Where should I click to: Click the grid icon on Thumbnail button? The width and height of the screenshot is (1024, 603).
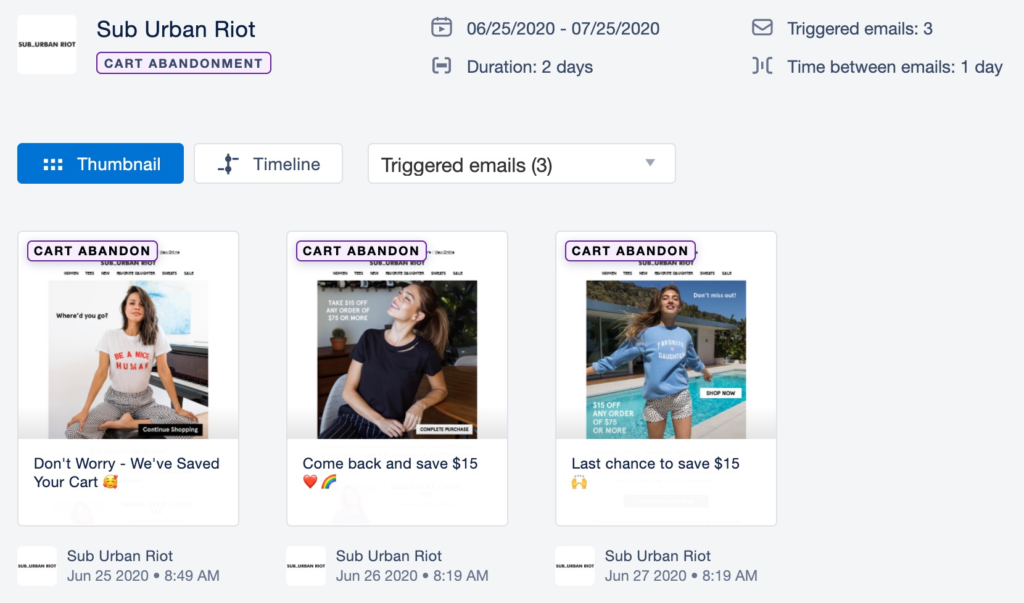[x=53, y=165]
